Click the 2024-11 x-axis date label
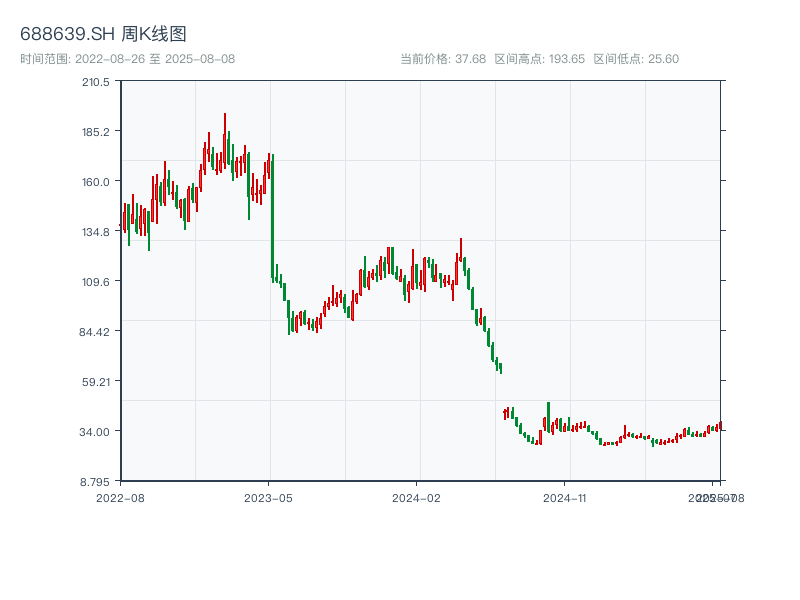The height and width of the screenshot is (600, 800). tap(565, 497)
